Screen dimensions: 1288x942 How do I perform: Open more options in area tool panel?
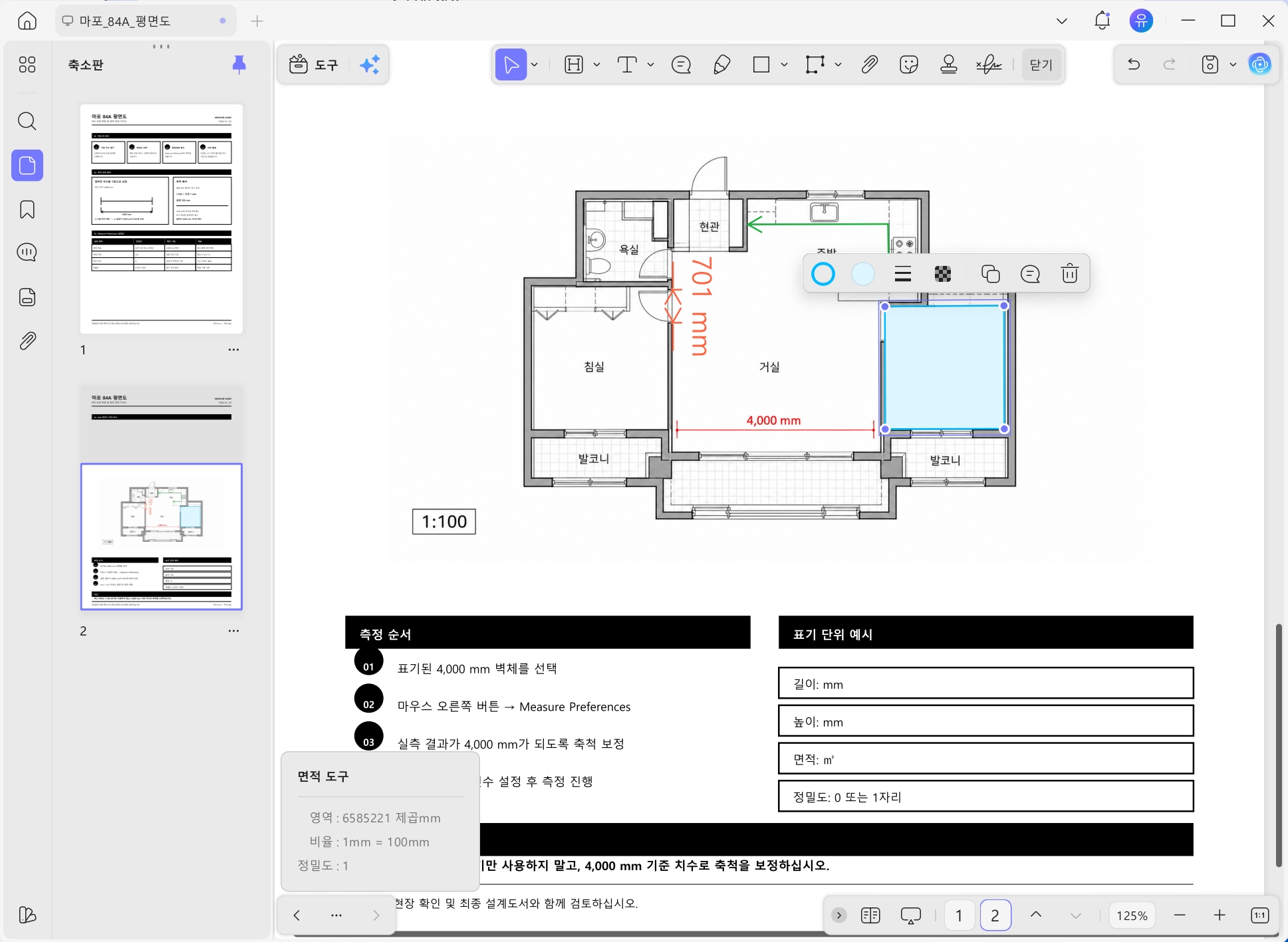click(x=336, y=915)
